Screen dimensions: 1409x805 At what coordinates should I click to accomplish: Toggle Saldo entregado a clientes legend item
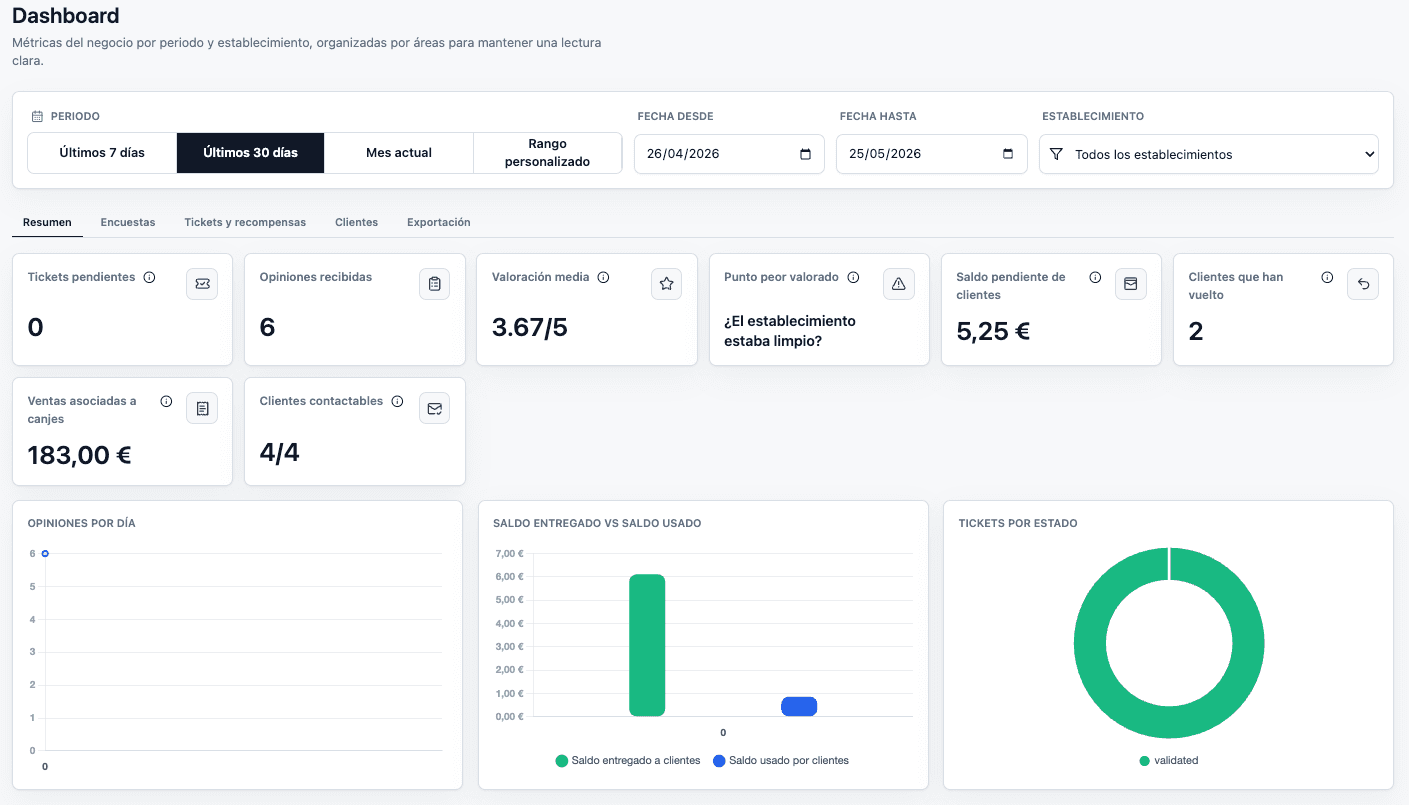coord(628,760)
